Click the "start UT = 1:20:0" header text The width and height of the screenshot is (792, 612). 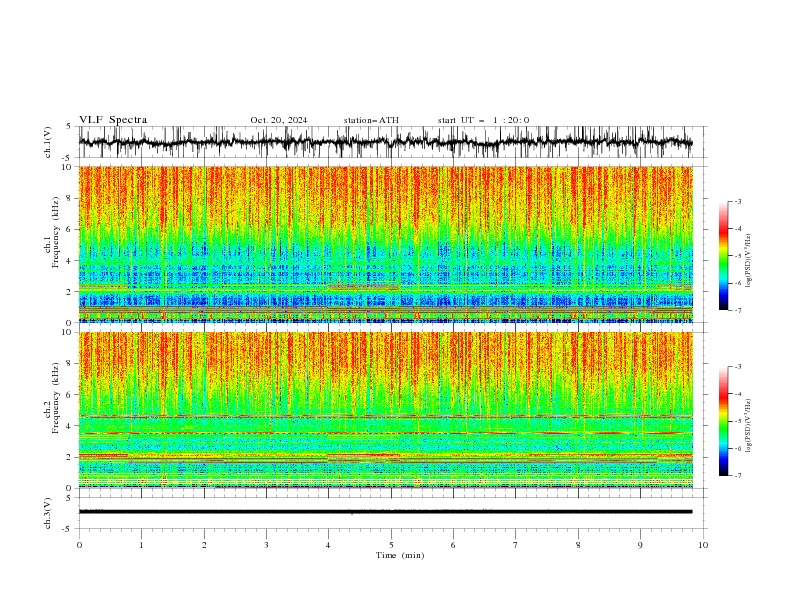[483, 120]
